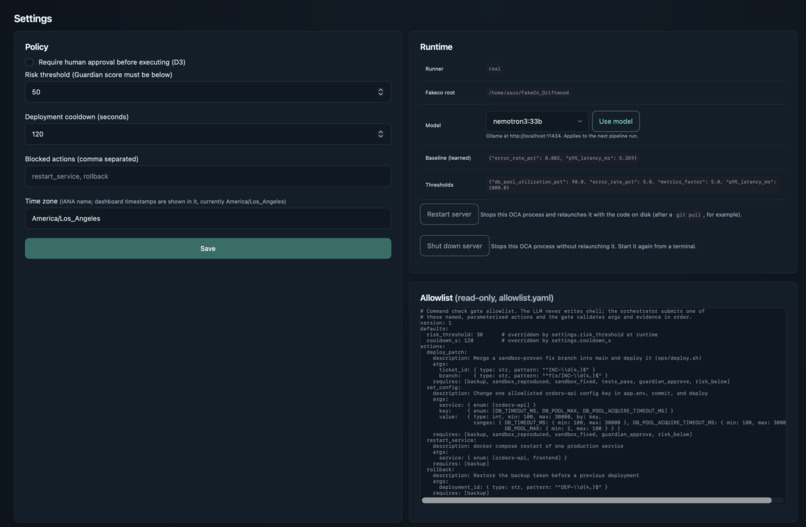Viewport: 806px width, 527px height.
Task: Click the Risk threshold stepper arrows
Action: pyautogui.click(x=380, y=92)
